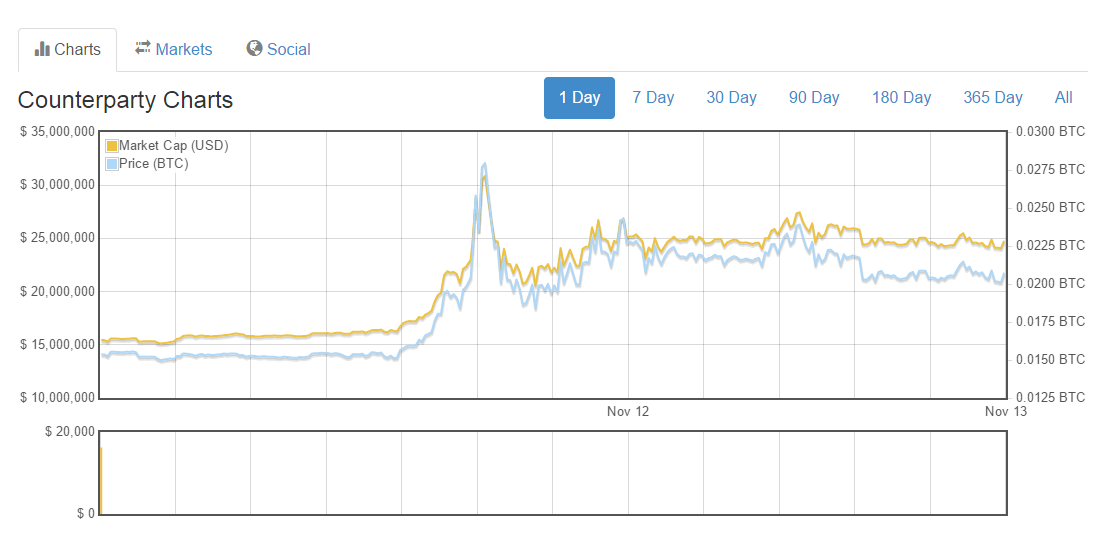
Task: Click the Nov 12 axis label
Action: (627, 411)
